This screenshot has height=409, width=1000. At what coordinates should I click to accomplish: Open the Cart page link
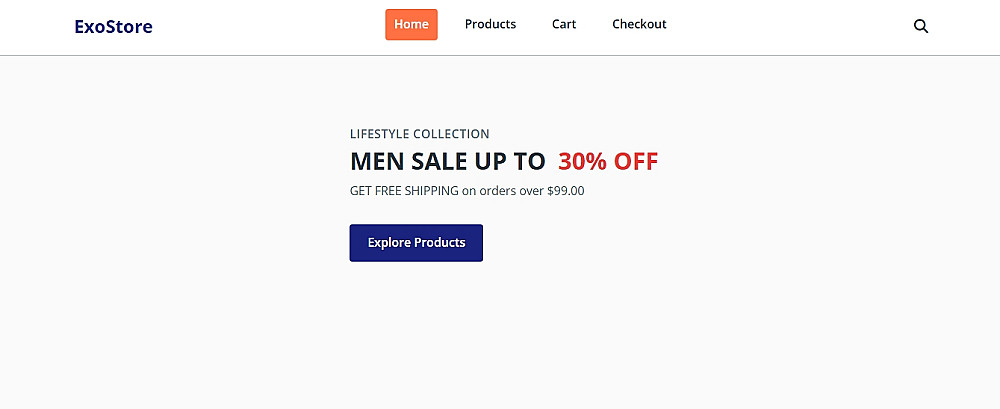pyautogui.click(x=564, y=24)
